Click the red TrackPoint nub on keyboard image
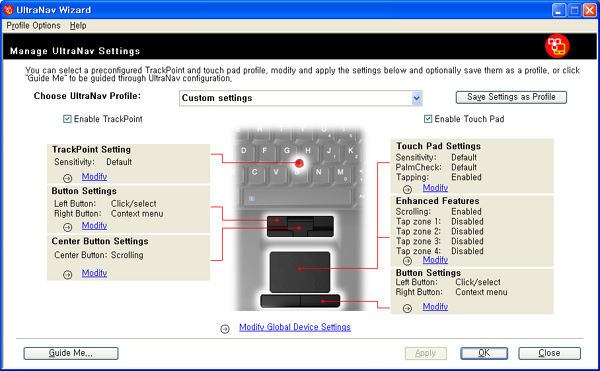Viewport: 600px width, 371px height. pyautogui.click(x=299, y=163)
